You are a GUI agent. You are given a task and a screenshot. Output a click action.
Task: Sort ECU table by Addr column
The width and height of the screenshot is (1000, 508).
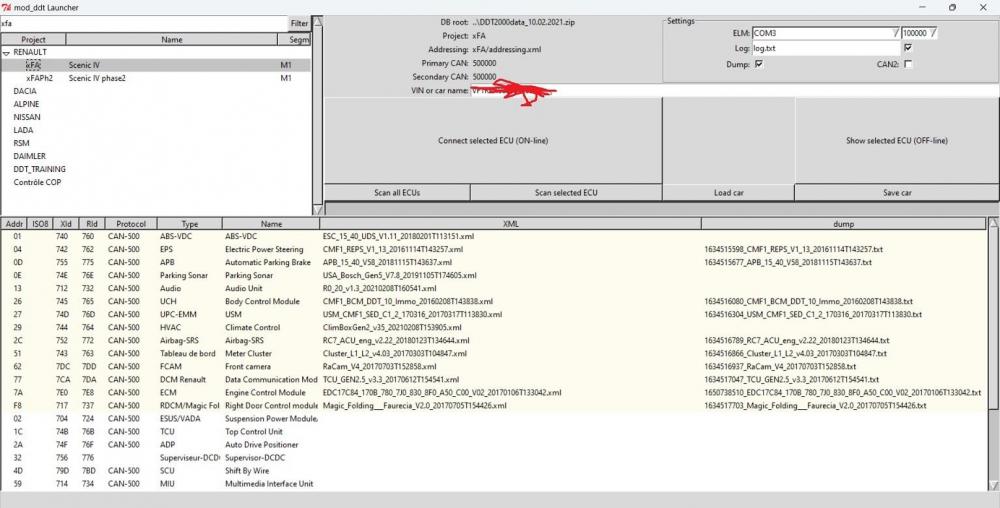point(14,224)
